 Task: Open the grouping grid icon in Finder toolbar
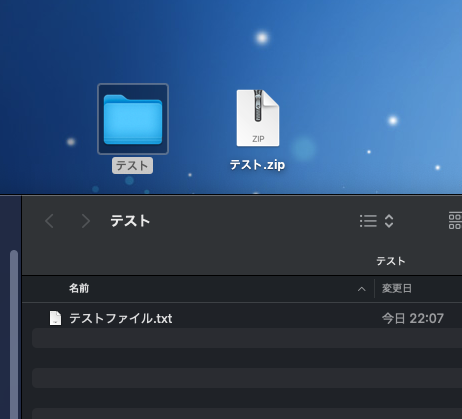click(455, 221)
